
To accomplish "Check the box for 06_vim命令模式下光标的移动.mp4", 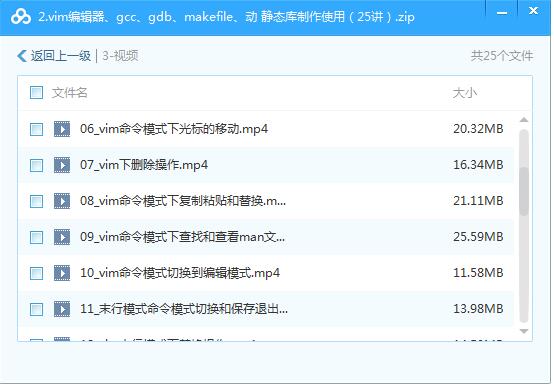I will [36, 129].
